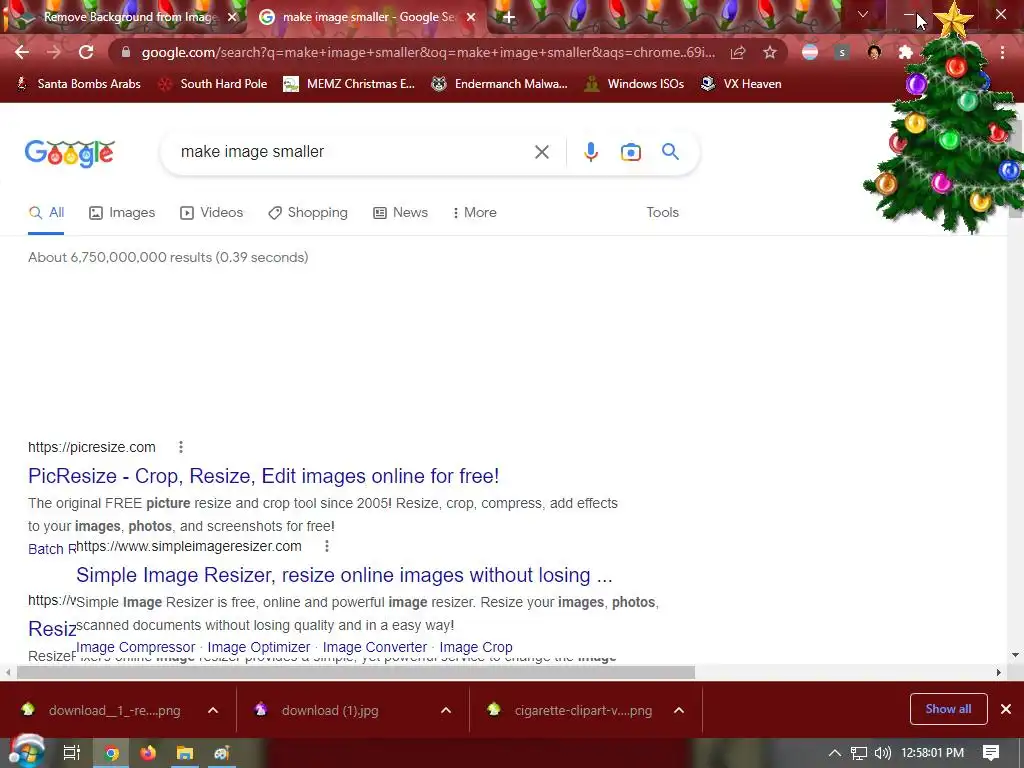Screen dimensions: 1024x768
Task: Close the downloads bar
Action: click(1006, 709)
